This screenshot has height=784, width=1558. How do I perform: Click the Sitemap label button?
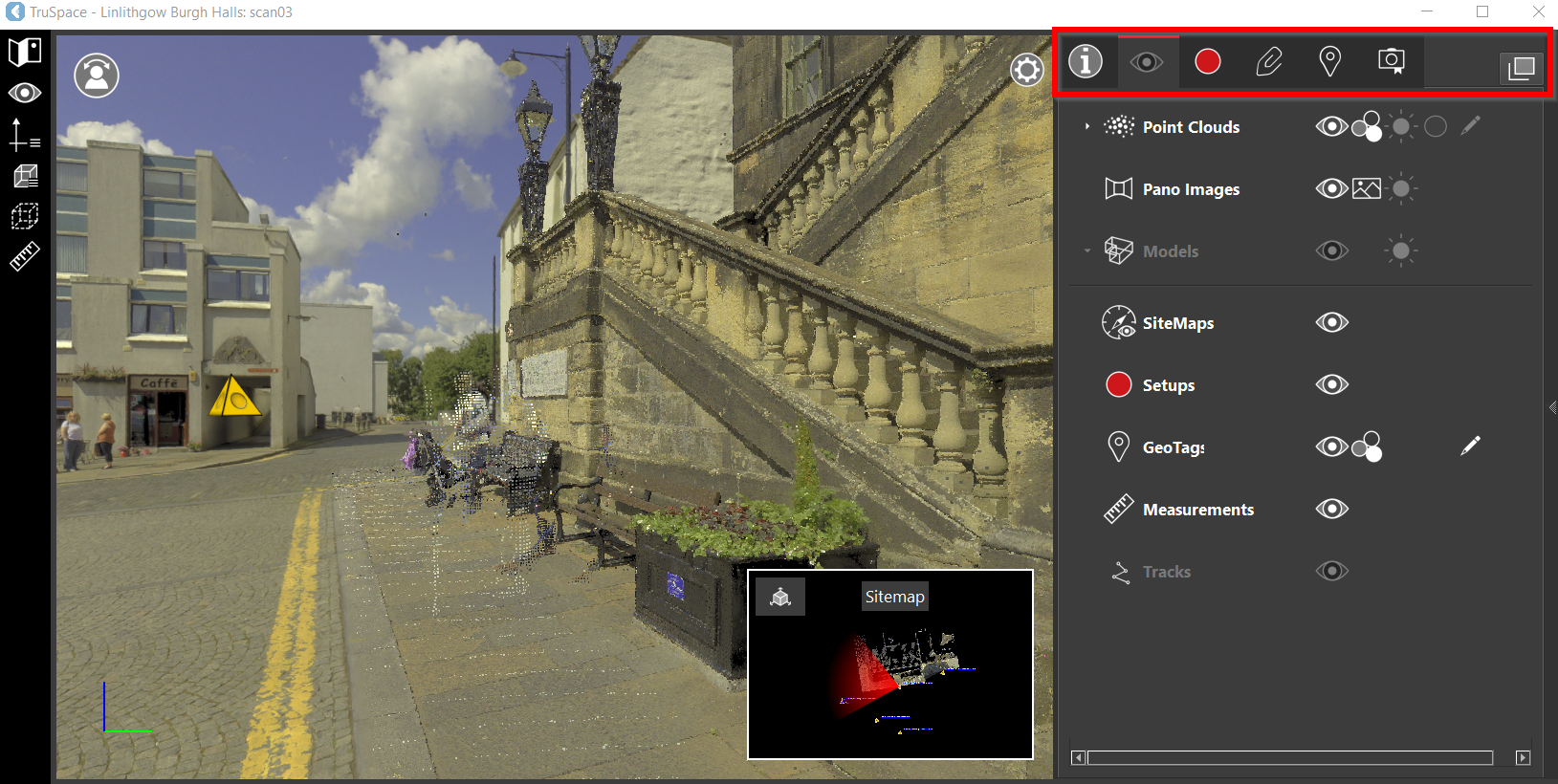click(x=894, y=597)
